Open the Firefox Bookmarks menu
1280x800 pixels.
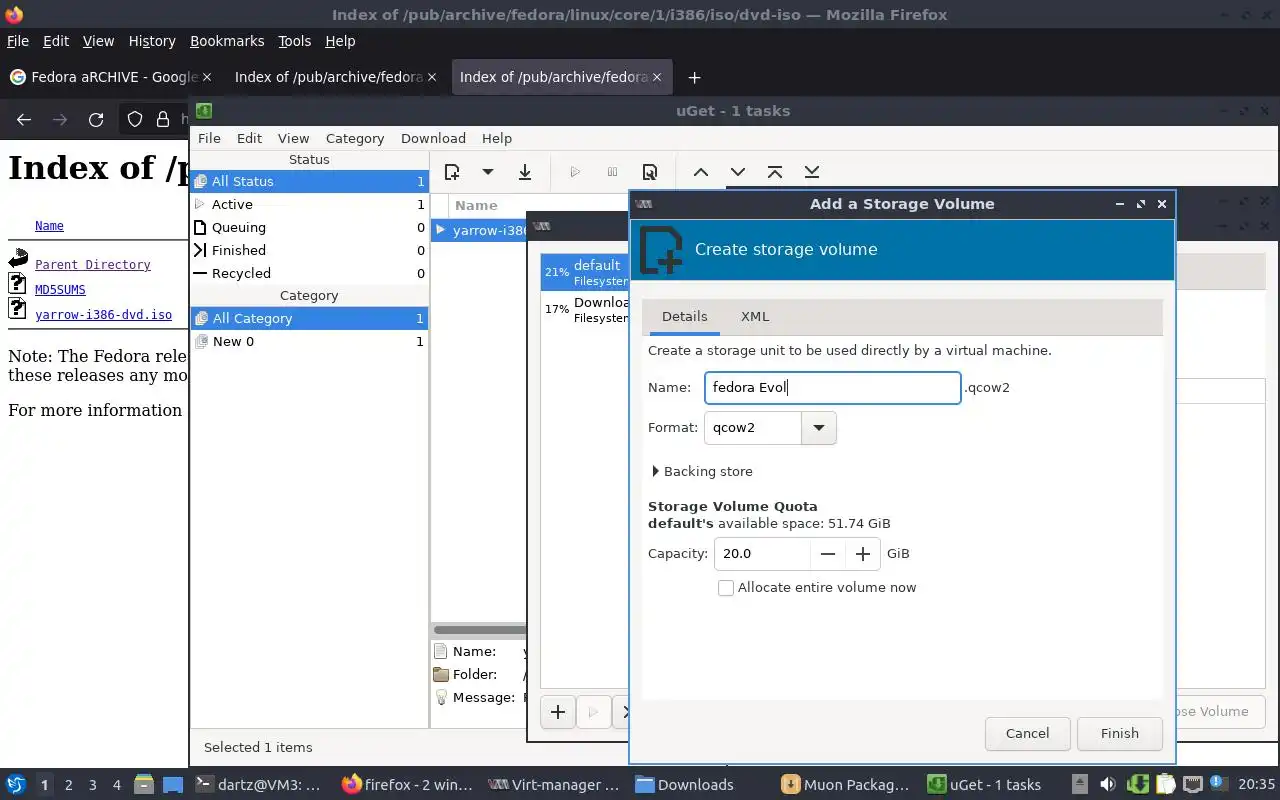click(227, 41)
